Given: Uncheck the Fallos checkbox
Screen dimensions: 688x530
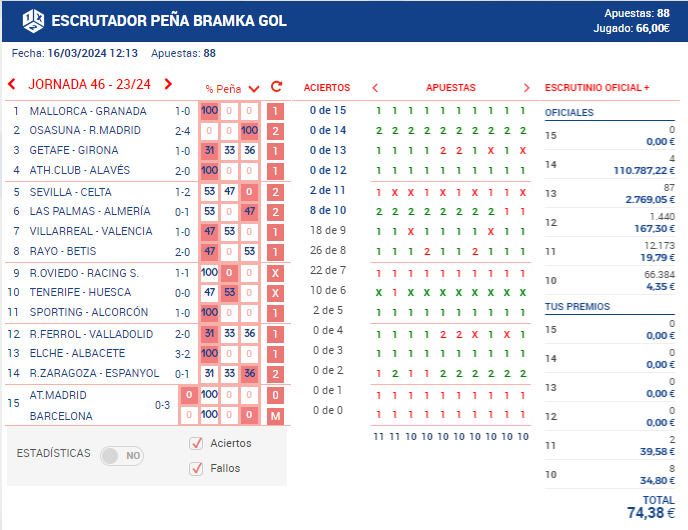Looking at the screenshot, I should pos(197,468).
